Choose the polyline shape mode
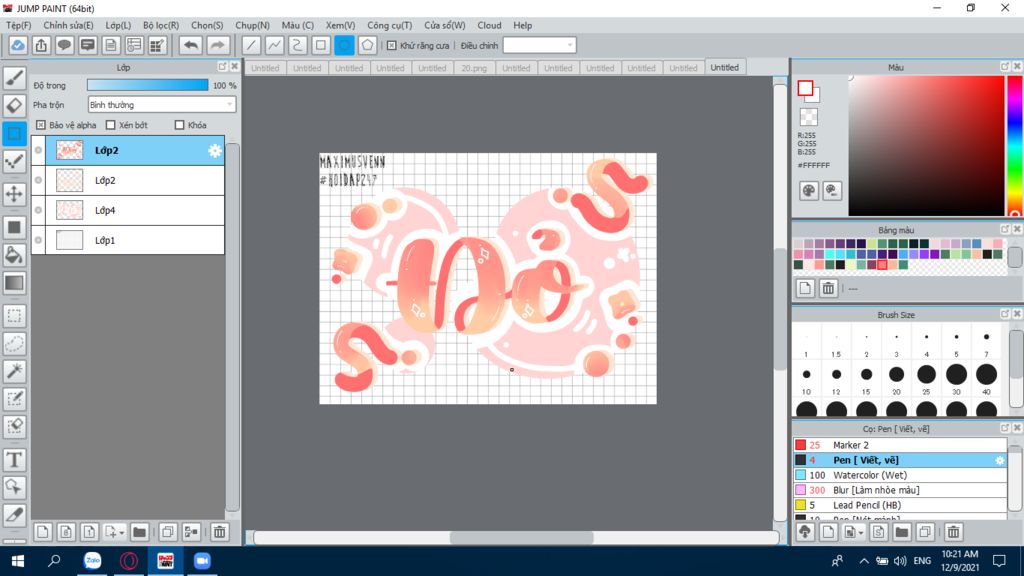This screenshot has width=1024, height=576. point(274,45)
